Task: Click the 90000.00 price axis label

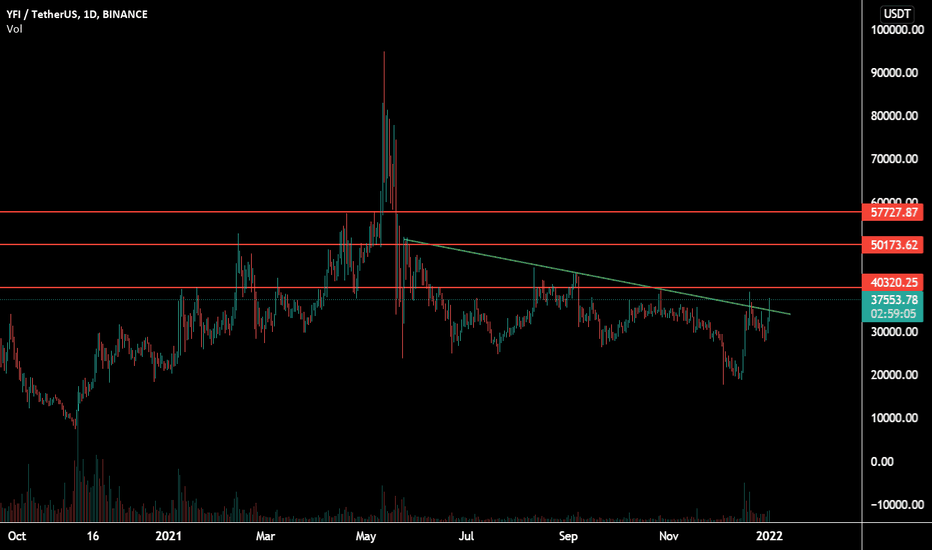Action: 895,73
